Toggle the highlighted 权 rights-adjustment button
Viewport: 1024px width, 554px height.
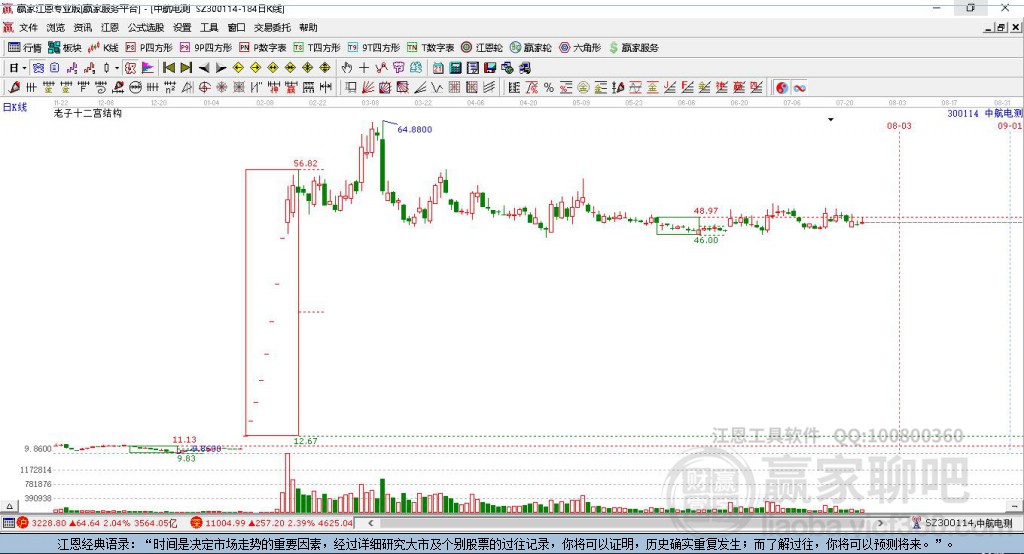131,68
